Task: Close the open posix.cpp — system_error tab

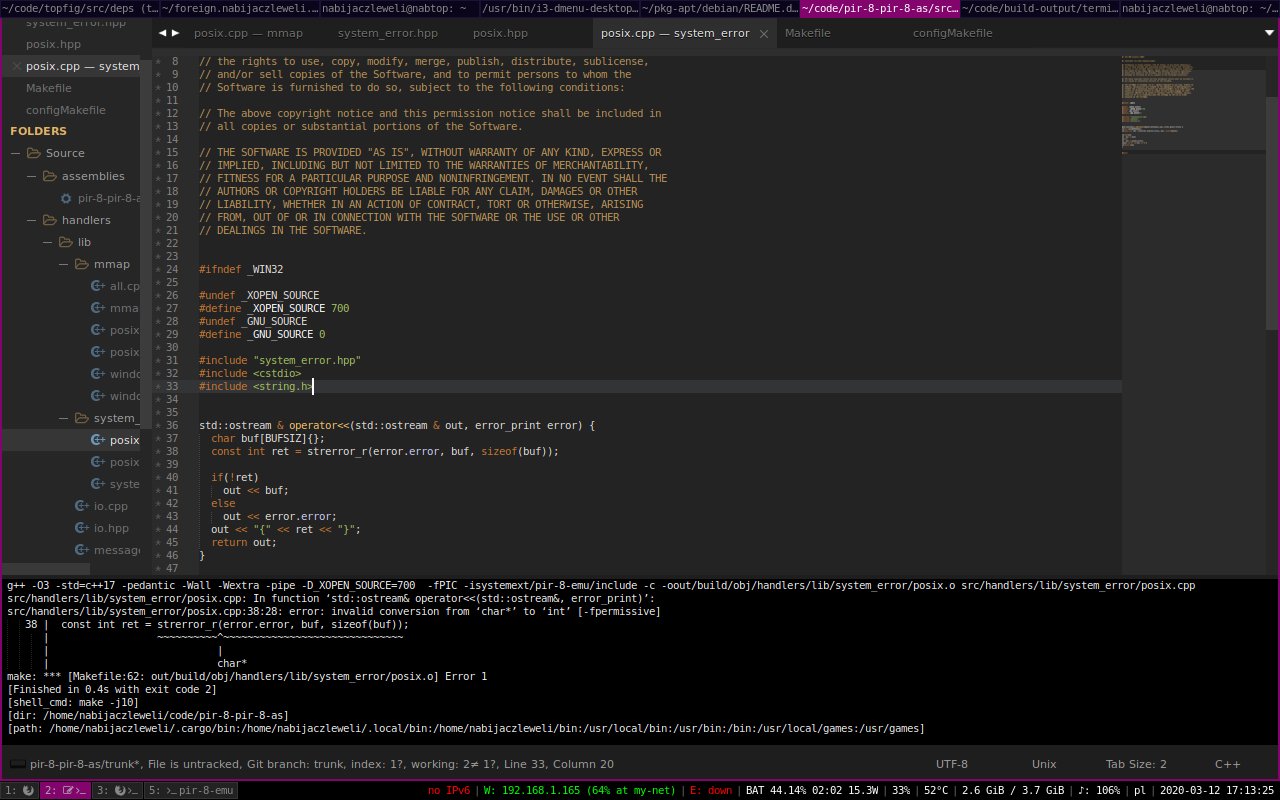Action: pyautogui.click(x=764, y=33)
